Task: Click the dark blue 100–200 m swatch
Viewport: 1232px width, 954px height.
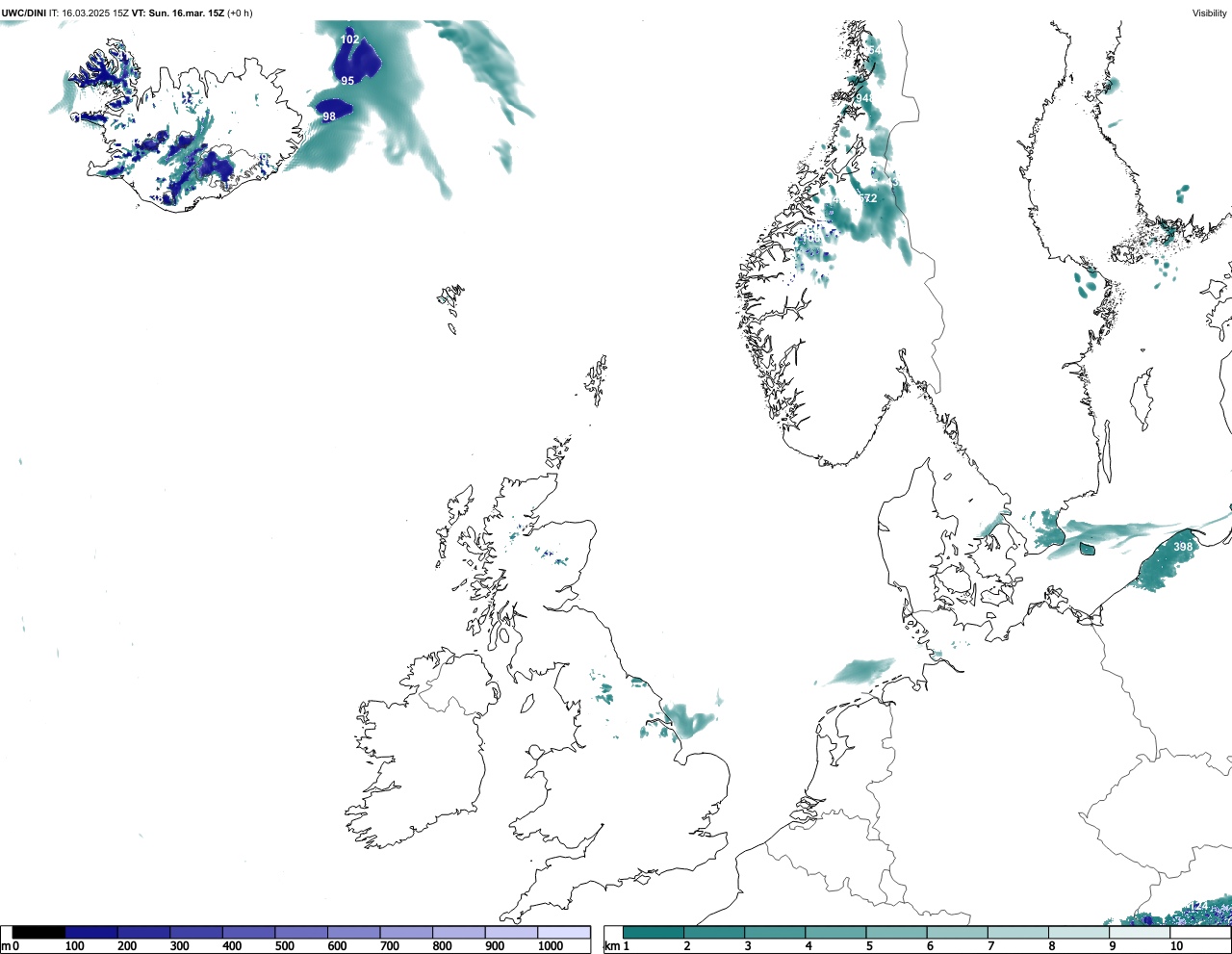Action: coord(91,932)
